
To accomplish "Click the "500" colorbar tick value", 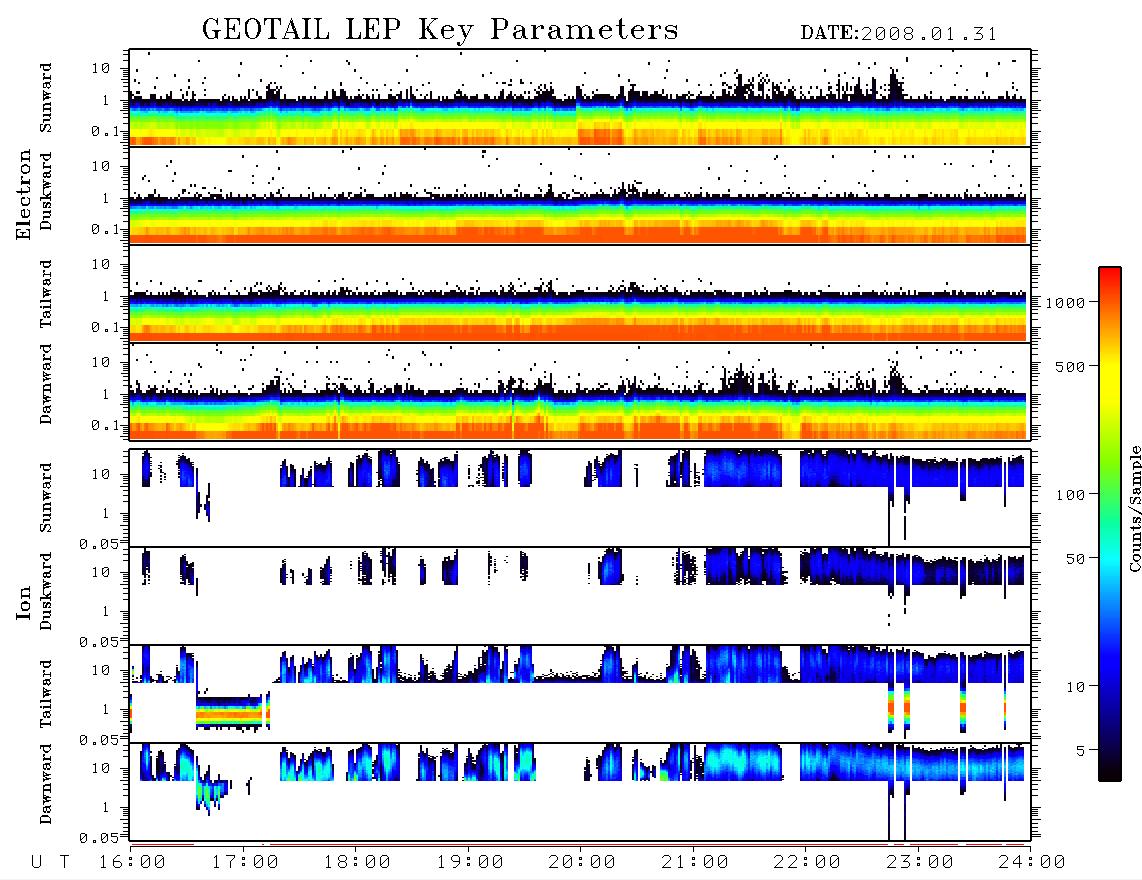I will point(1071,366).
